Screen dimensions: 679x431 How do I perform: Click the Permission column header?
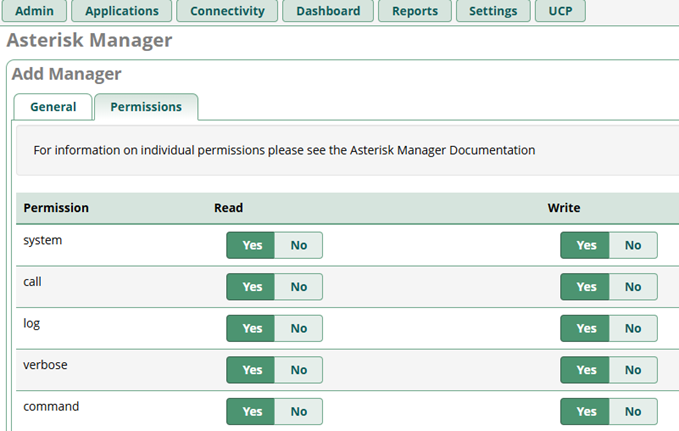(56, 208)
